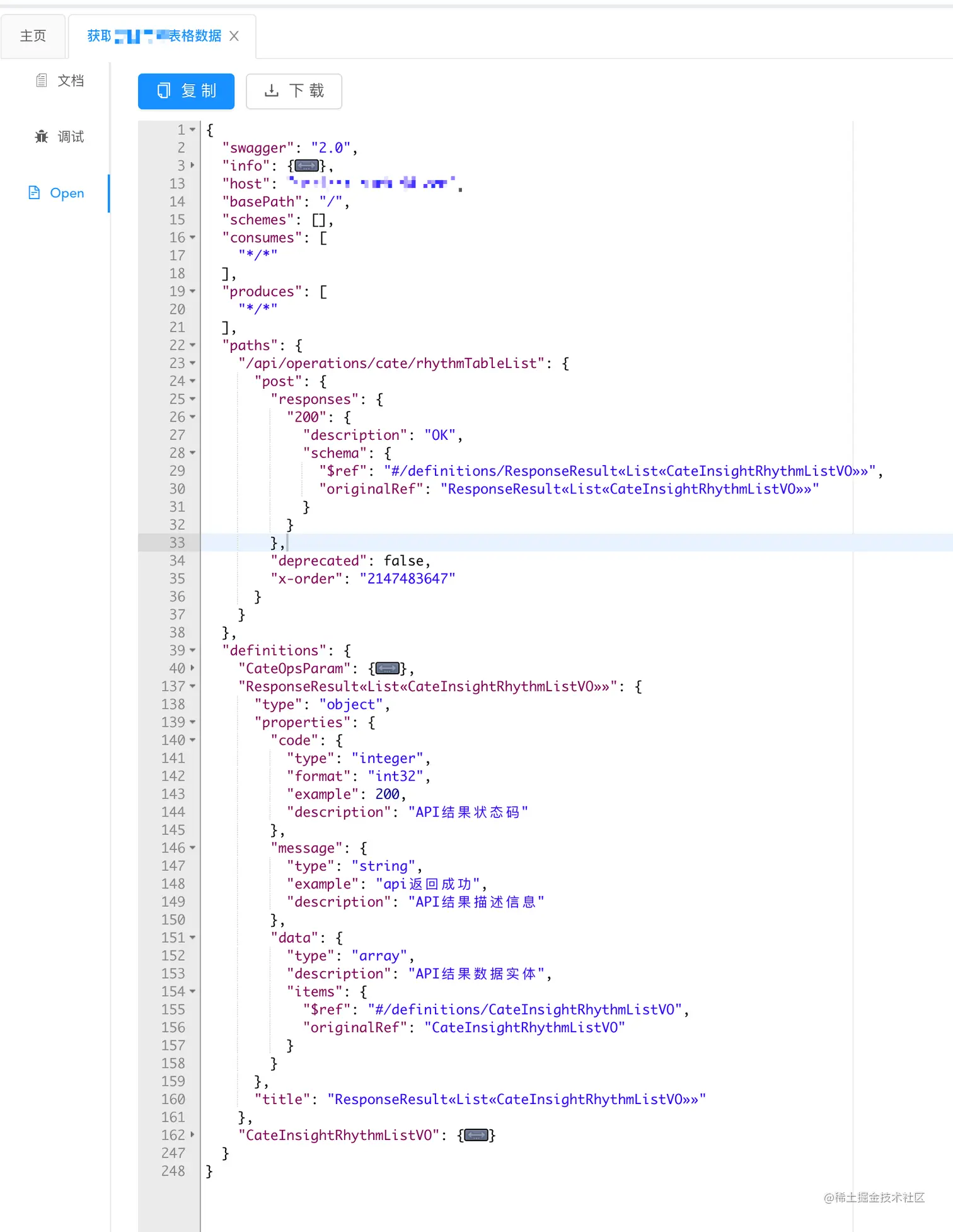
Task: Open the 调试 sidebar menu item
Action: (59, 137)
